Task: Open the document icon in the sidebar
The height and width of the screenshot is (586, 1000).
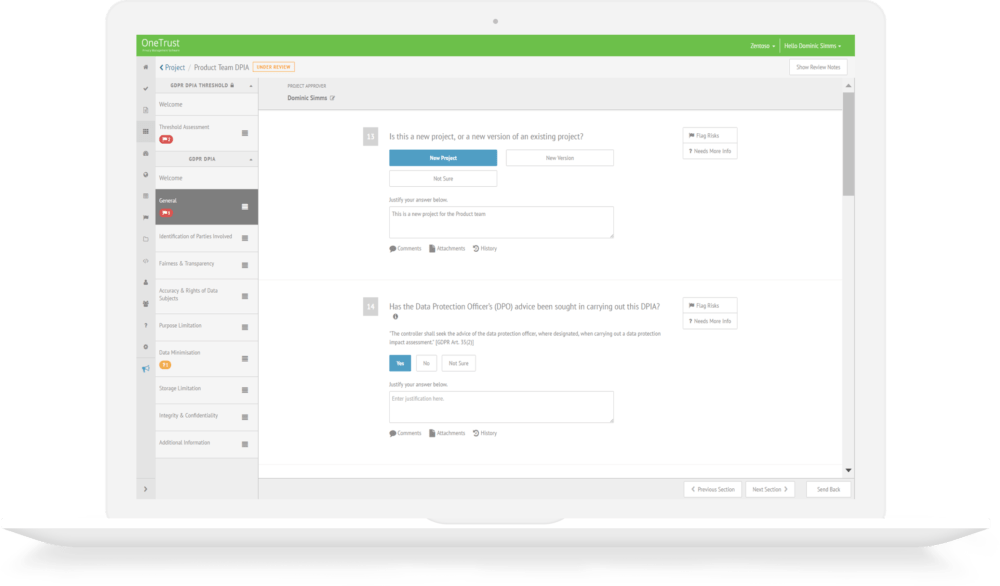Action: tap(145, 110)
